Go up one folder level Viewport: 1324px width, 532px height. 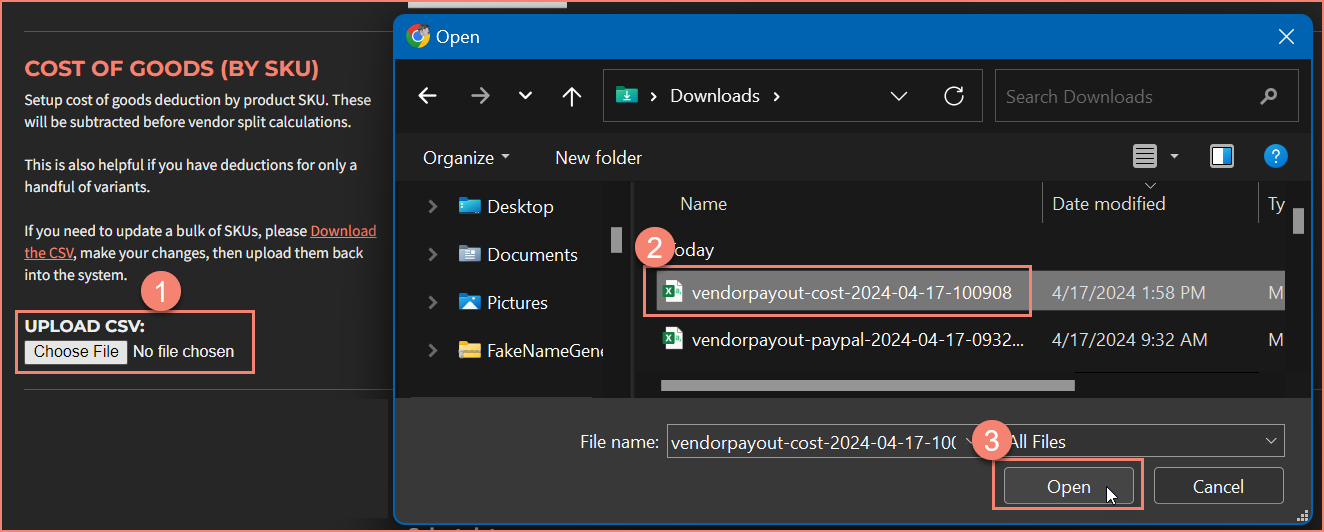pyautogui.click(x=572, y=96)
